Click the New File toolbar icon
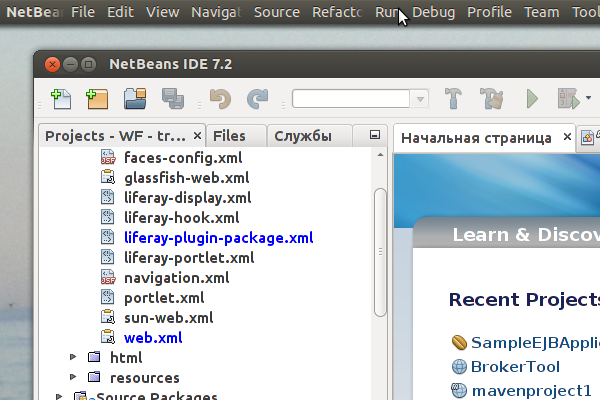Screen dimensions: 600x400 click(61, 99)
